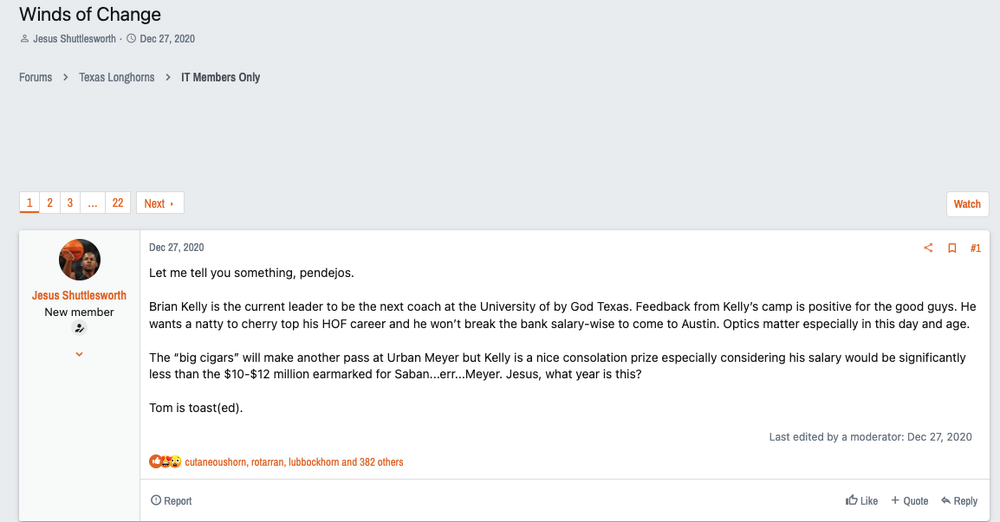The image size is (1000, 522).
Task: Jump to last page 22
Action: tap(118, 203)
